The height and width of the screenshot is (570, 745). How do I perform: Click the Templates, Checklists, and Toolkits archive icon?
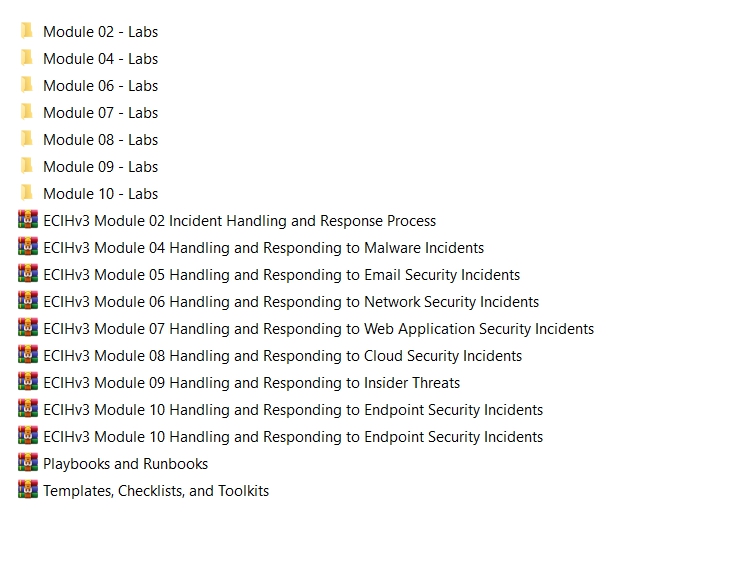[28, 490]
